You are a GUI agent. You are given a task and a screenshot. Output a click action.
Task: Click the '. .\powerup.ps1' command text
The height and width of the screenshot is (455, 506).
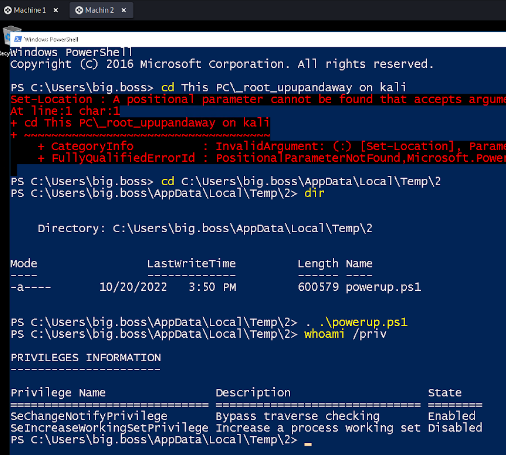(356, 322)
